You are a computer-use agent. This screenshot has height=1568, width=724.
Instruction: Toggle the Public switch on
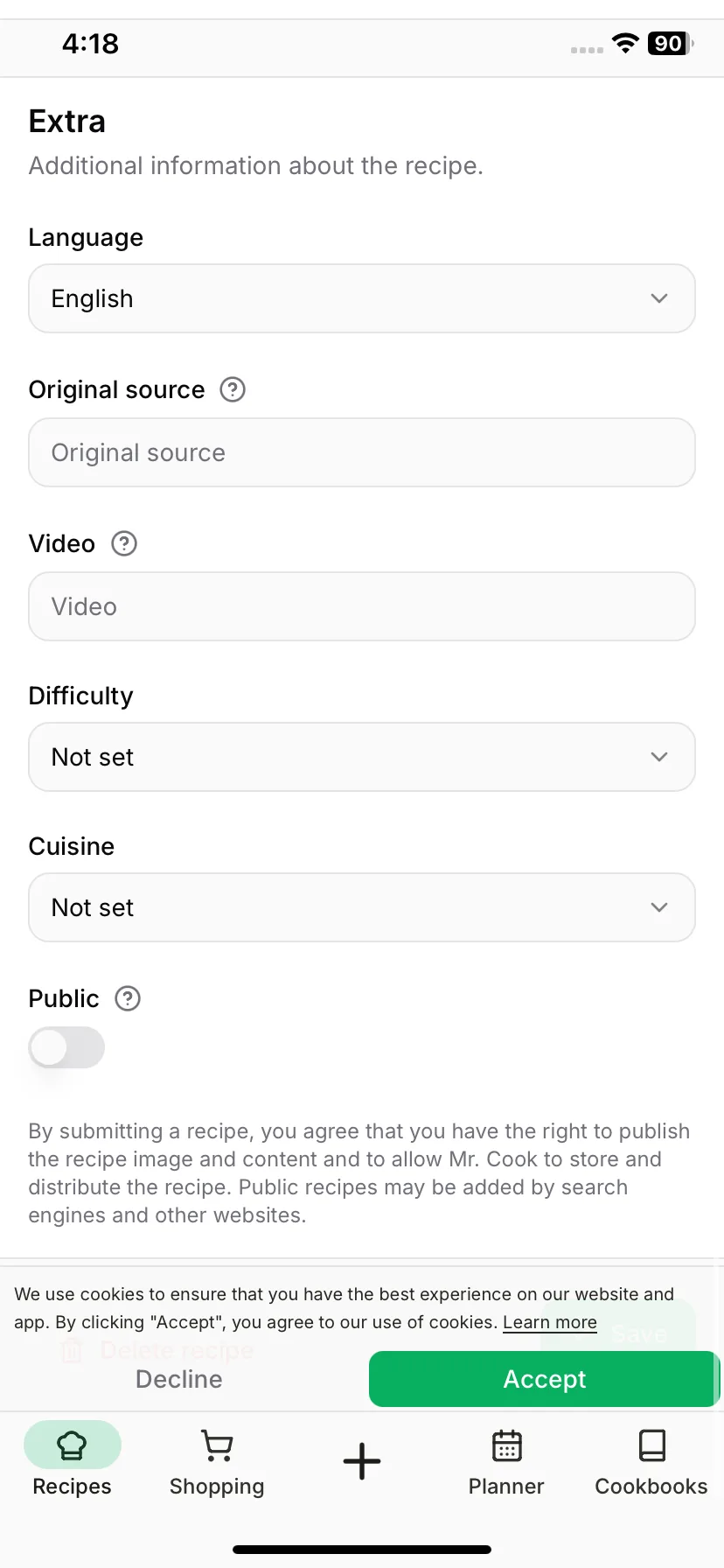(x=66, y=1047)
